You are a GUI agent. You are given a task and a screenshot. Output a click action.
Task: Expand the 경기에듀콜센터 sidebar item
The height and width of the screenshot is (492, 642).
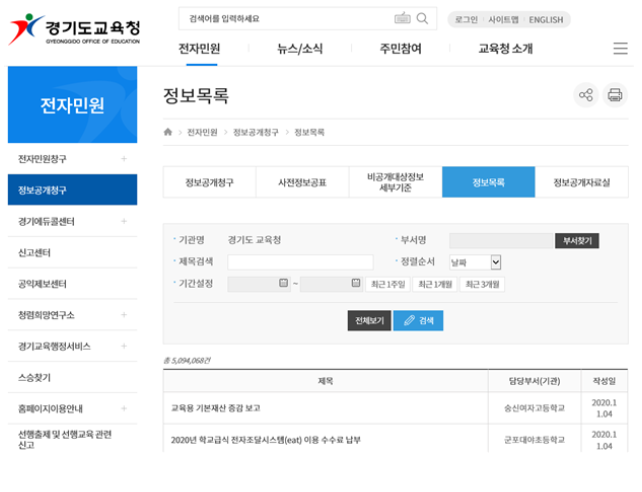124,221
